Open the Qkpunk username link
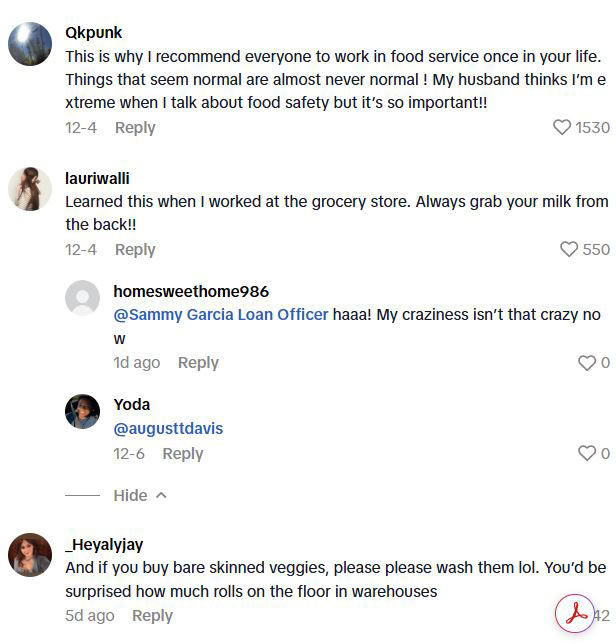Viewport: 616px width, 644px height. pyautogui.click(x=94, y=33)
